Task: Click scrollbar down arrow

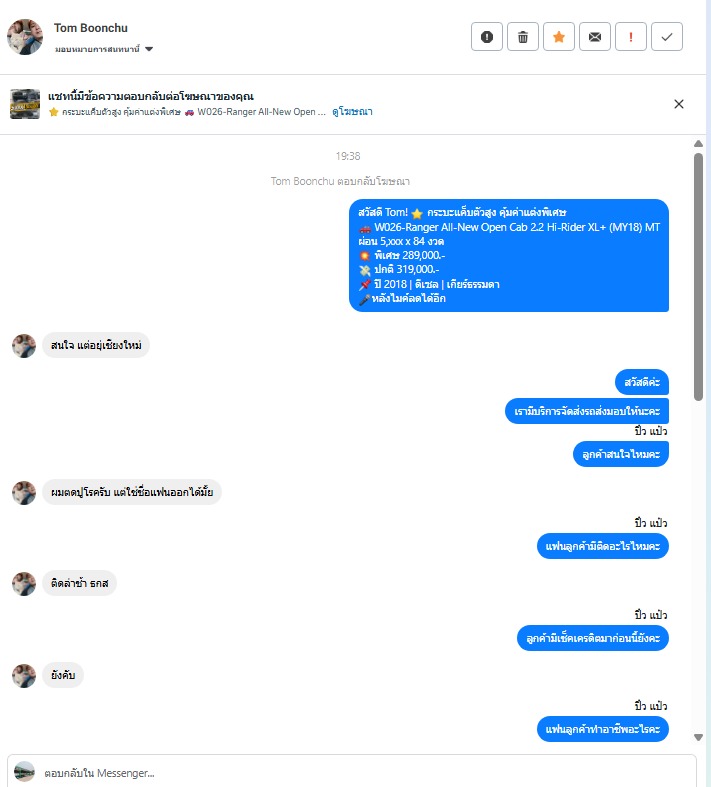Action: click(698, 737)
